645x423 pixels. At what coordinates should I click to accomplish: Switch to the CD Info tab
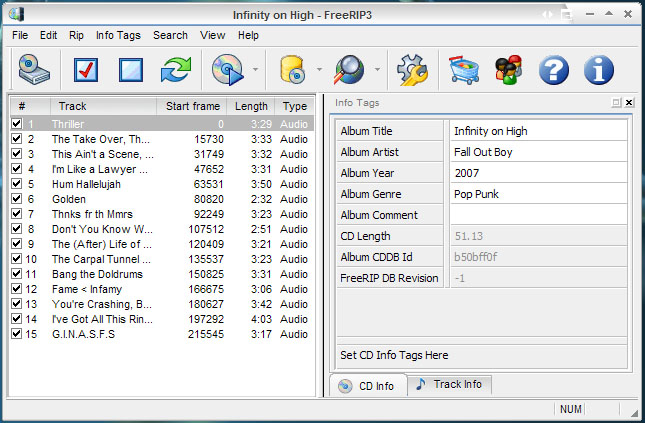pos(368,386)
